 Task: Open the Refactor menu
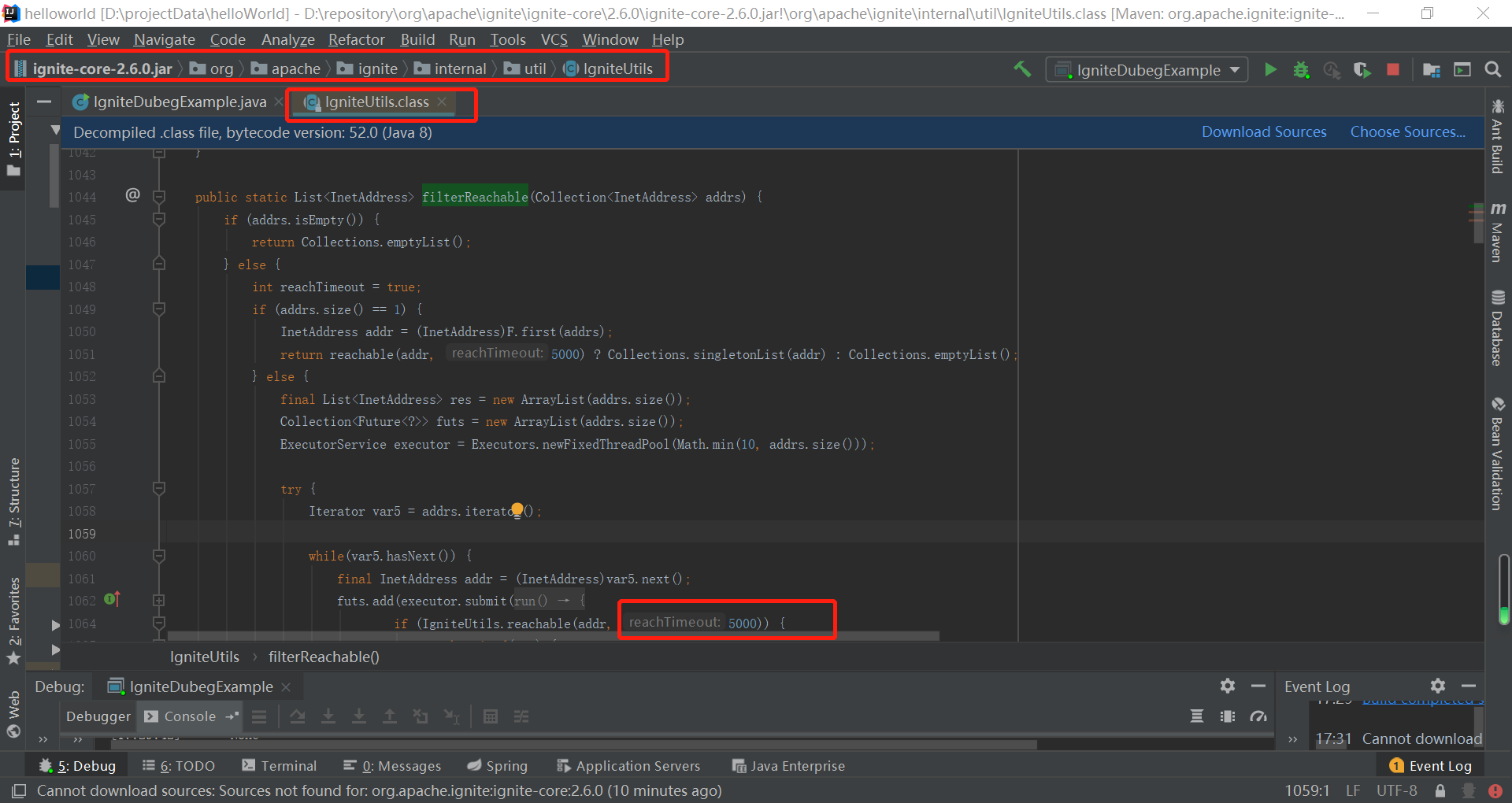click(x=356, y=39)
